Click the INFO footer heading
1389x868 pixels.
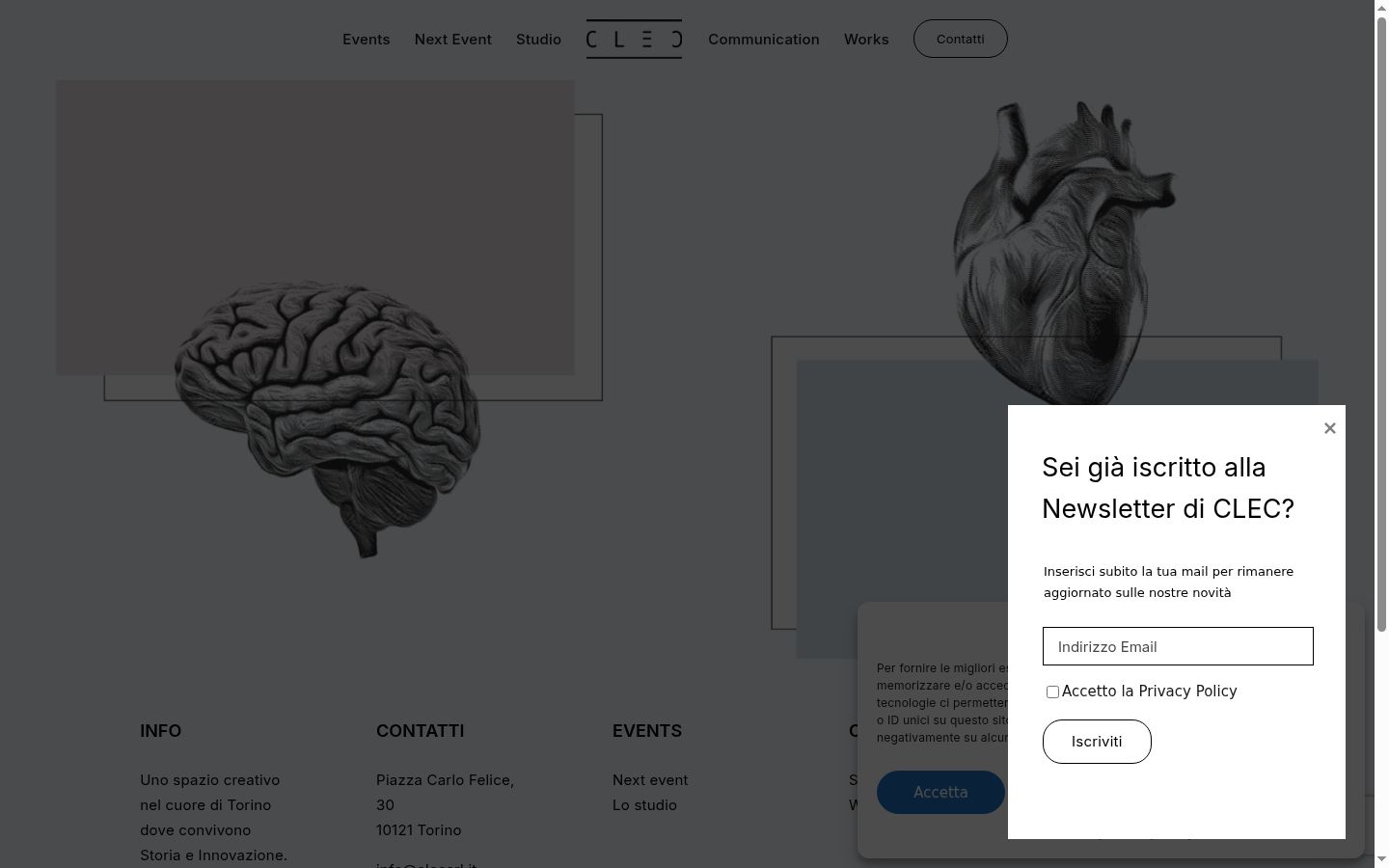[x=161, y=731]
